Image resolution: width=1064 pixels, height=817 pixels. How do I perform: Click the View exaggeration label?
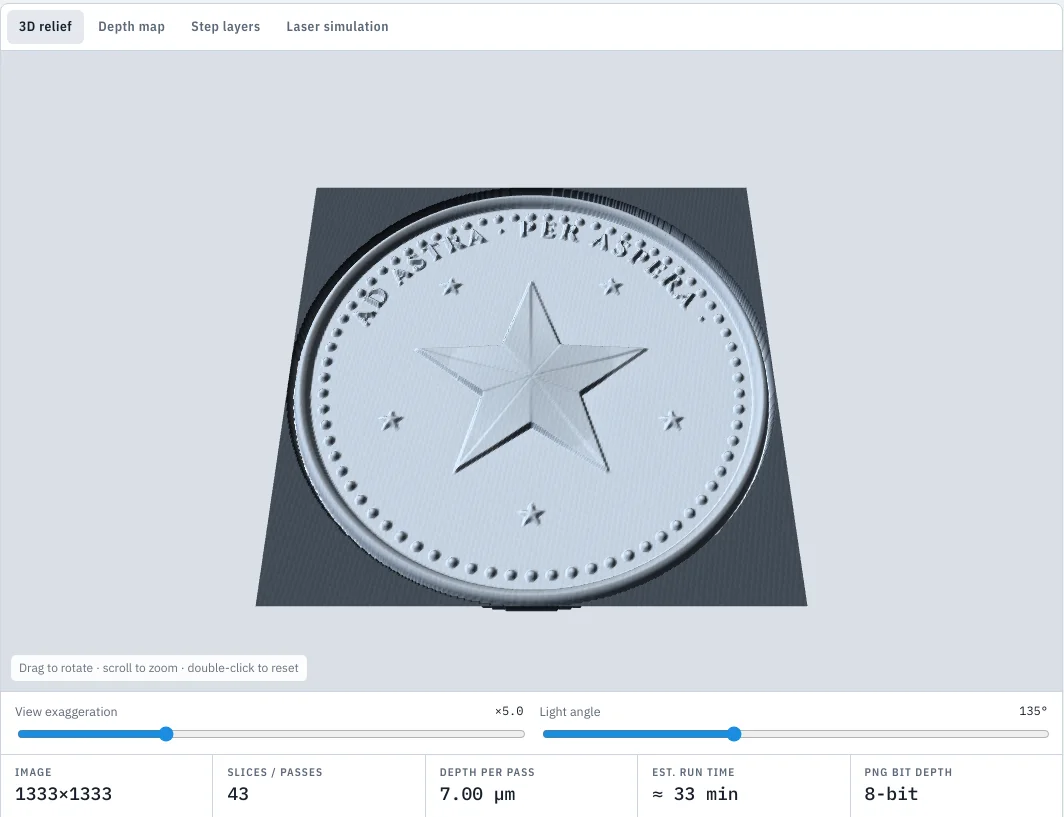point(66,712)
